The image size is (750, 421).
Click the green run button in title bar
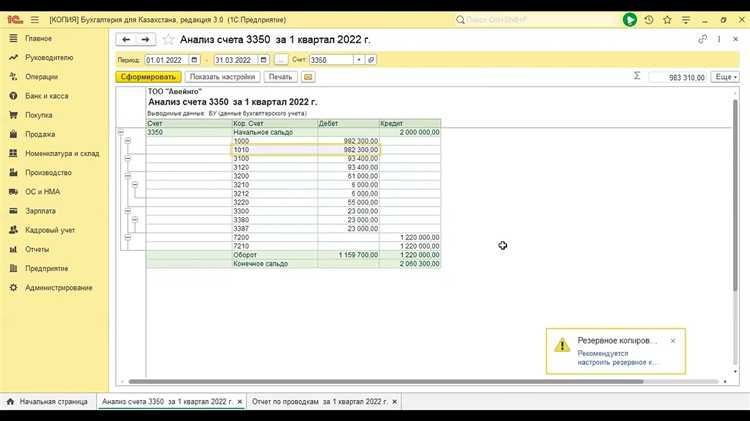point(630,19)
